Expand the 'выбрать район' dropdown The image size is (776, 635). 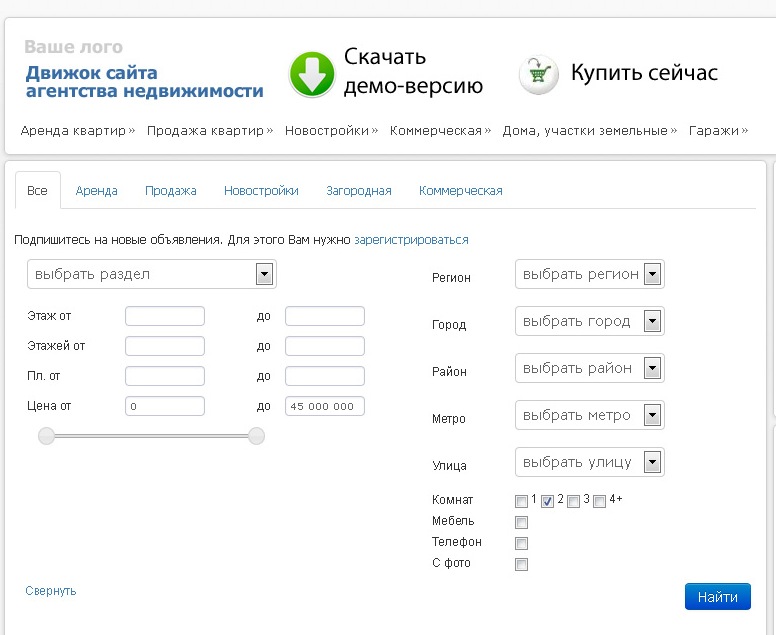[x=590, y=368]
